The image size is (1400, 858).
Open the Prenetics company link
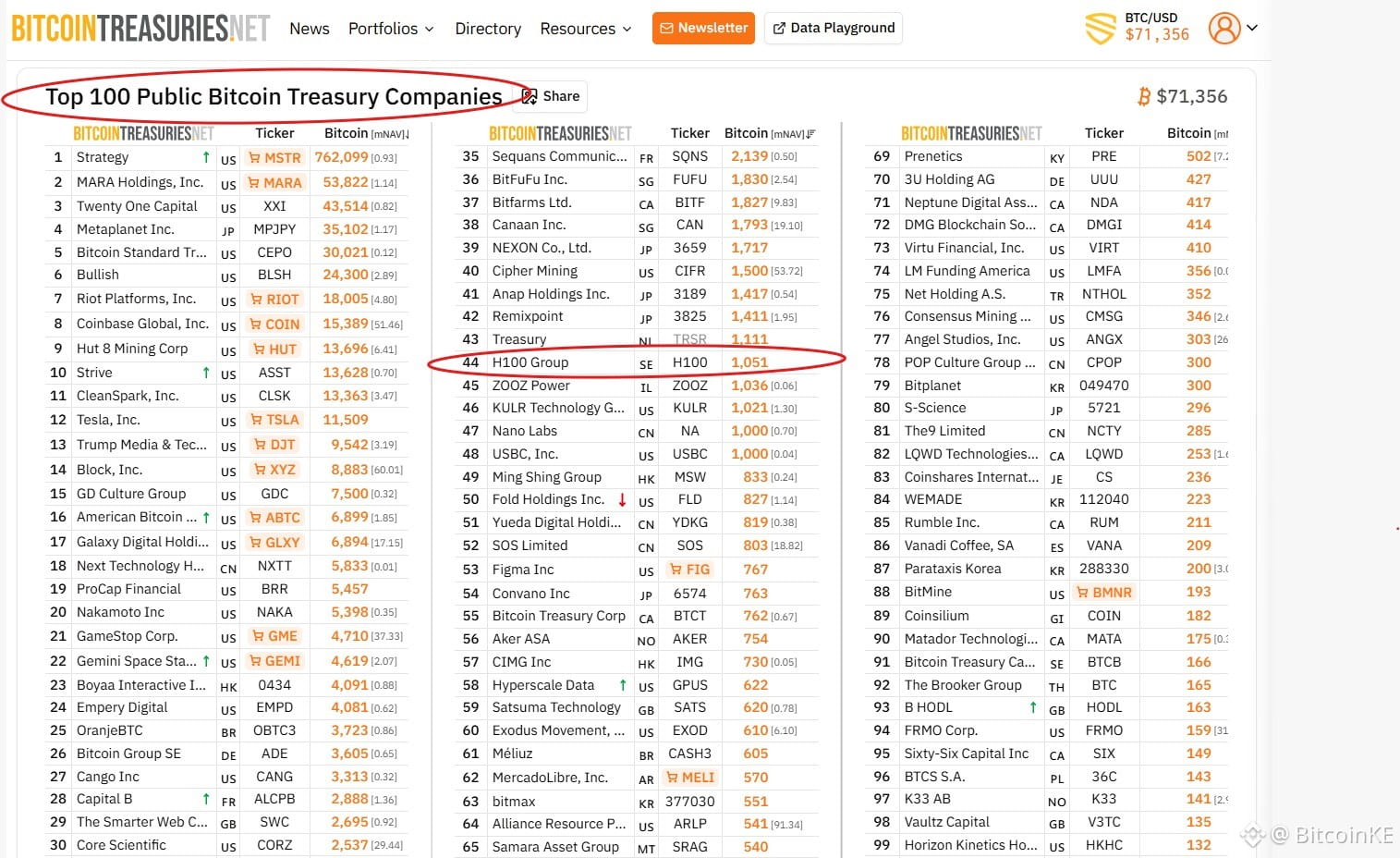pyautogui.click(x=933, y=156)
